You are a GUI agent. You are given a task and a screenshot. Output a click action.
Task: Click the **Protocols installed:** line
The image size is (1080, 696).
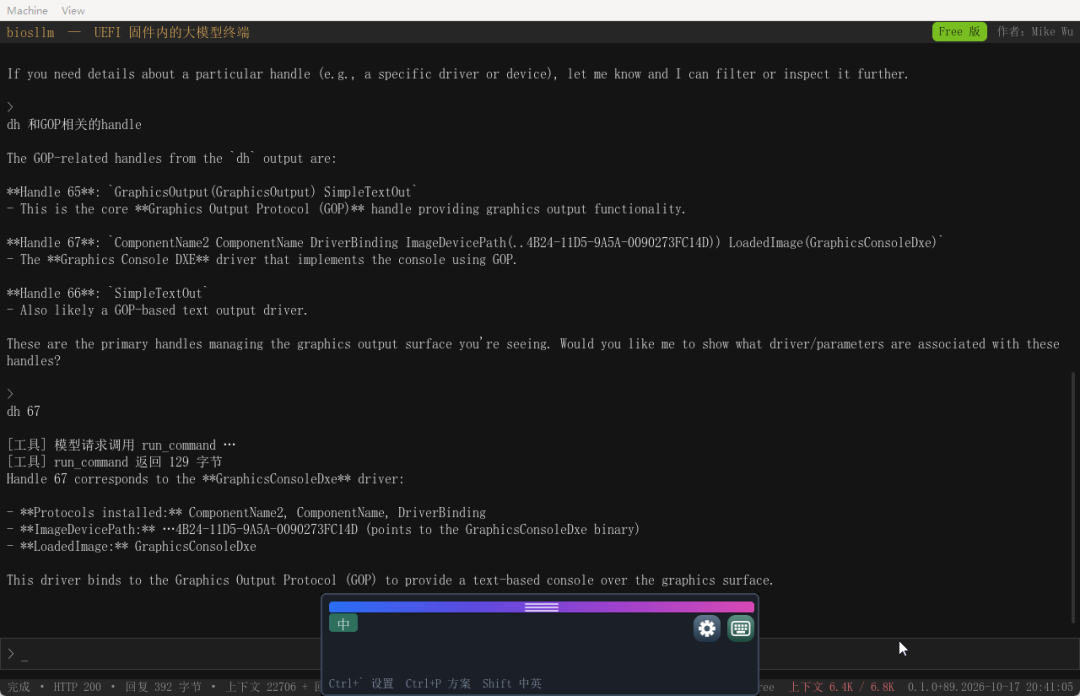[247, 513]
